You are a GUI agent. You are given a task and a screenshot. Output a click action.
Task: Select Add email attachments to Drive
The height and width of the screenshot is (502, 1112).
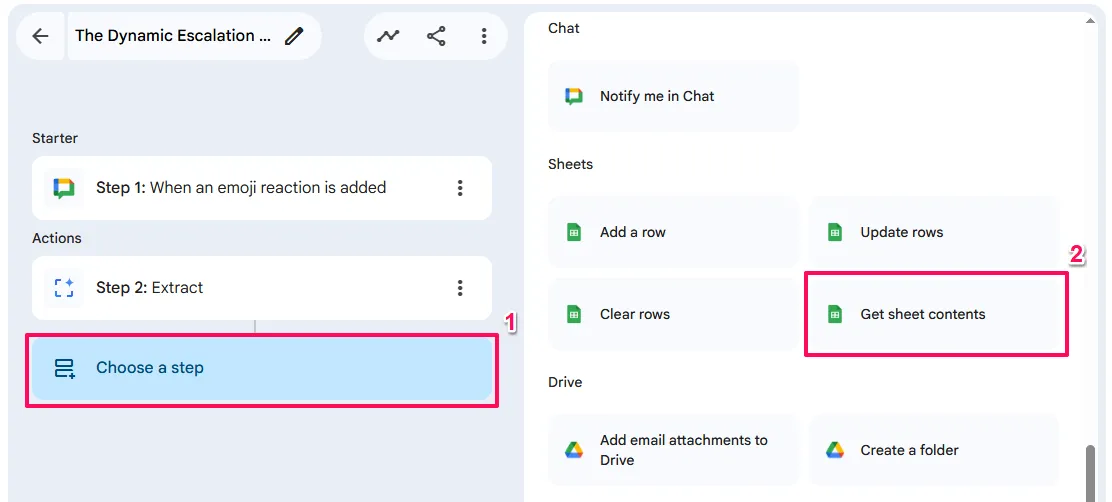click(x=673, y=450)
